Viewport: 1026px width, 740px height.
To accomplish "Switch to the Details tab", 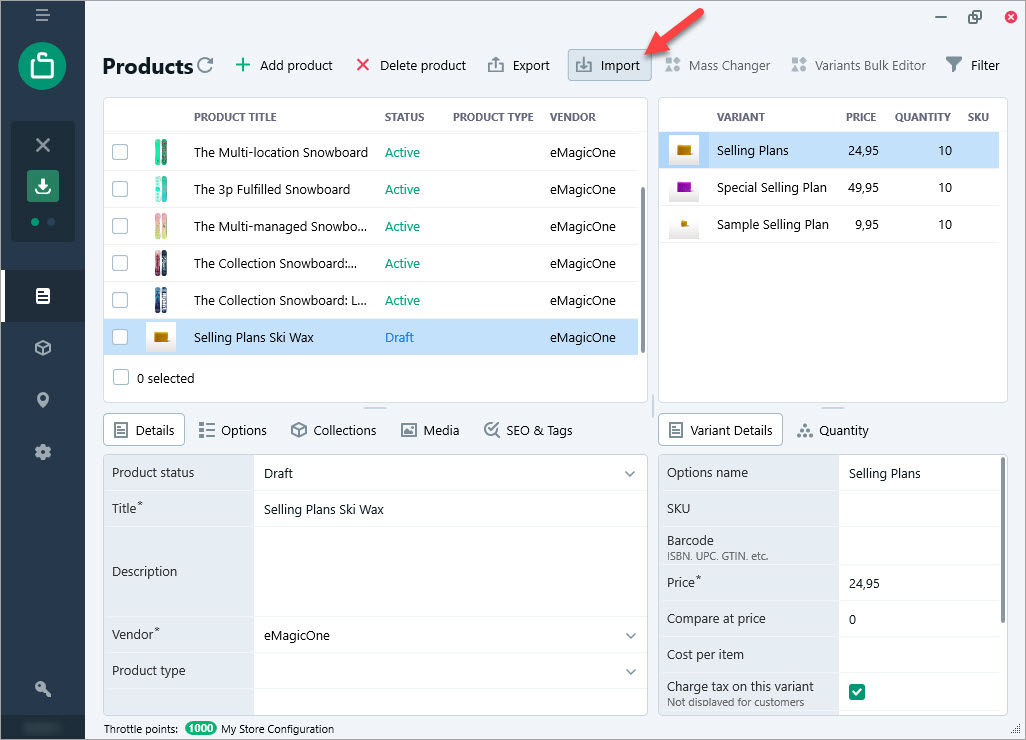I will click(144, 430).
